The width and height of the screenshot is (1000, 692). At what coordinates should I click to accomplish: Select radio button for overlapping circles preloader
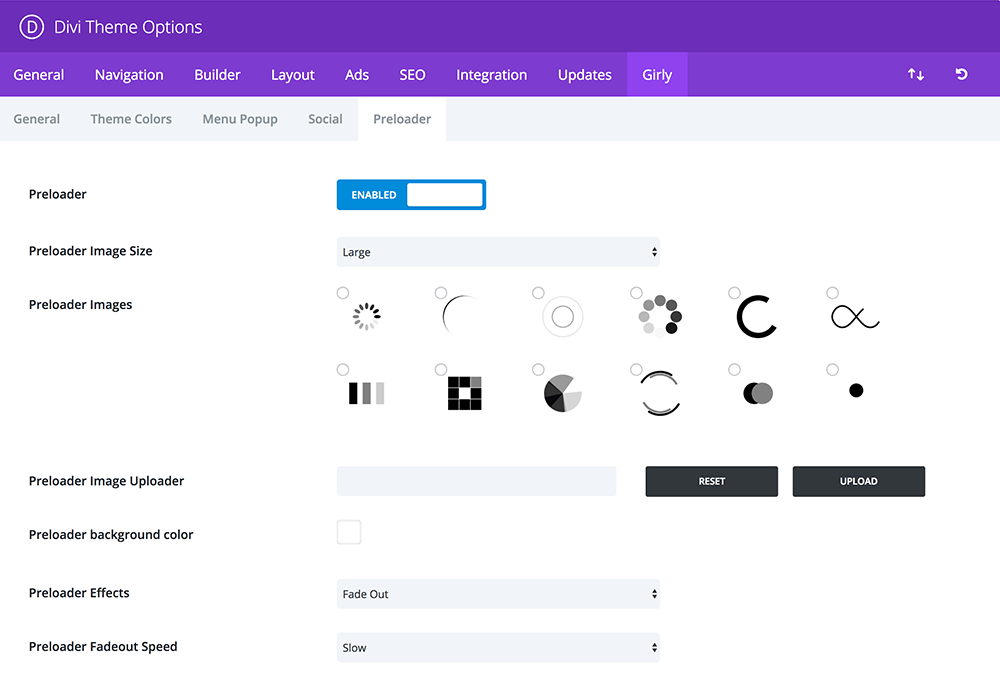coord(734,369)
